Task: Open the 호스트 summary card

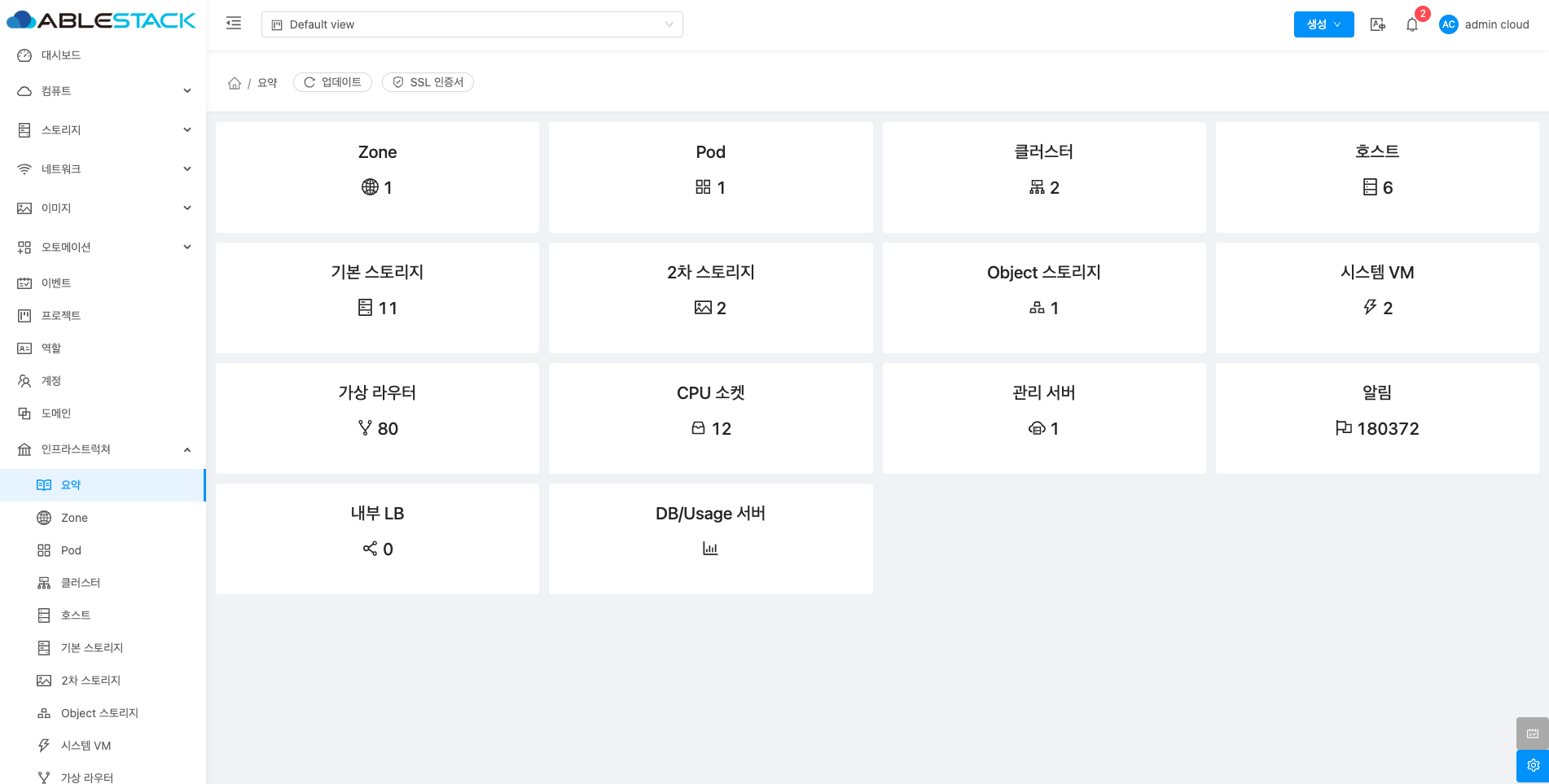Action: pyautogui.click(x=1376, y=177)
